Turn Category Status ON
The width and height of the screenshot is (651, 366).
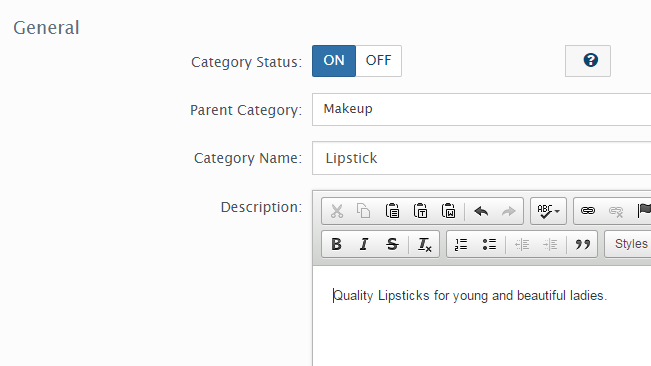click(334, 61)
